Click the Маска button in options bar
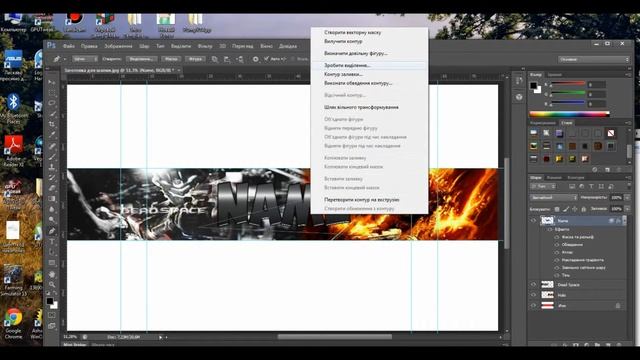This screenshot has height=360, width=640. (171, 59)
